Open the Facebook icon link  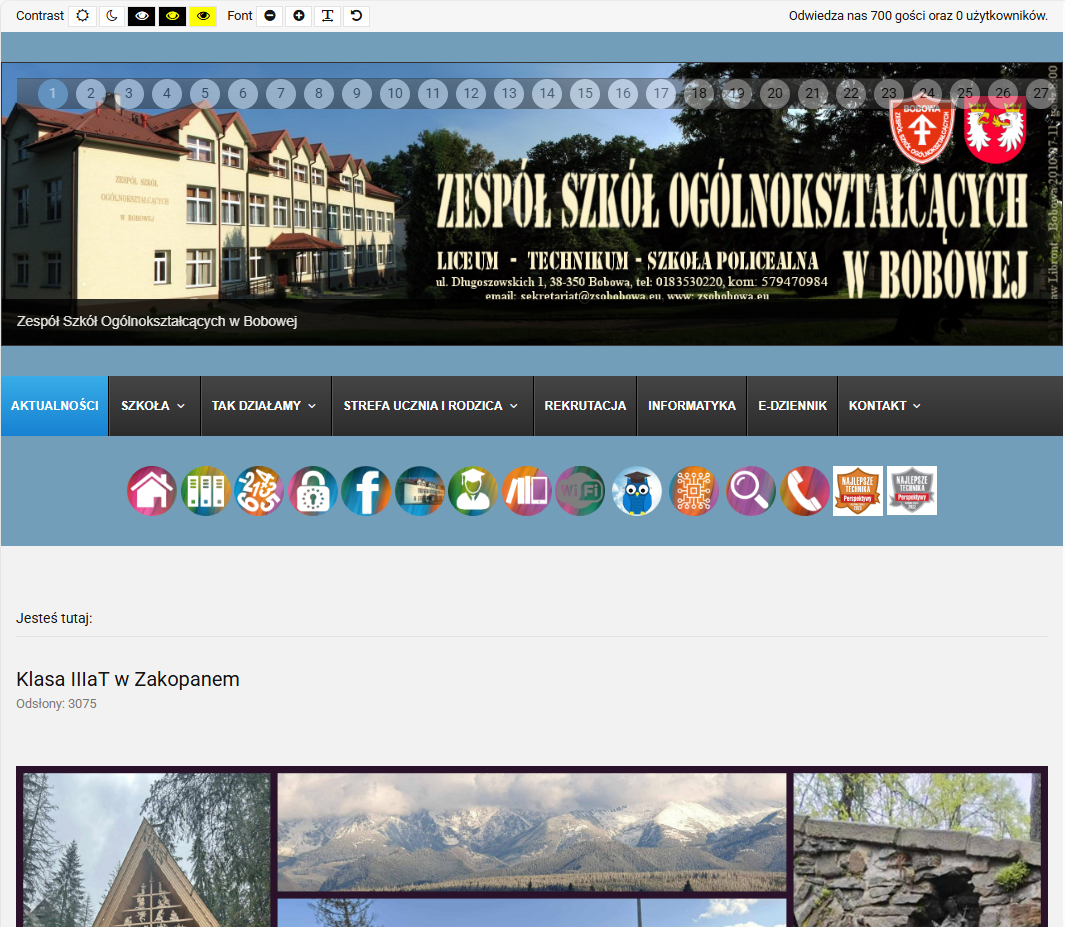tap(366, 491)
